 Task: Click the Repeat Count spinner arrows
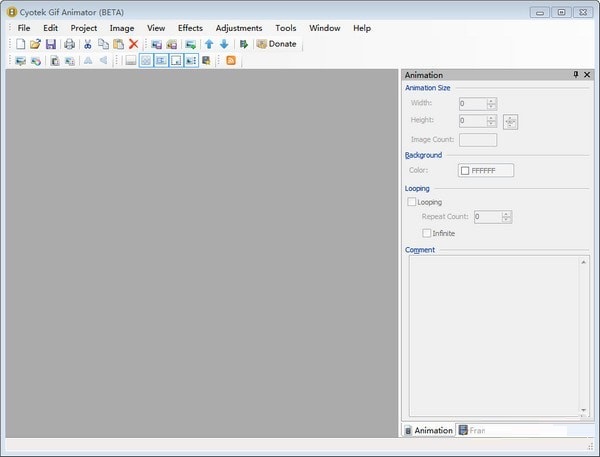click(x=507, y=216)
